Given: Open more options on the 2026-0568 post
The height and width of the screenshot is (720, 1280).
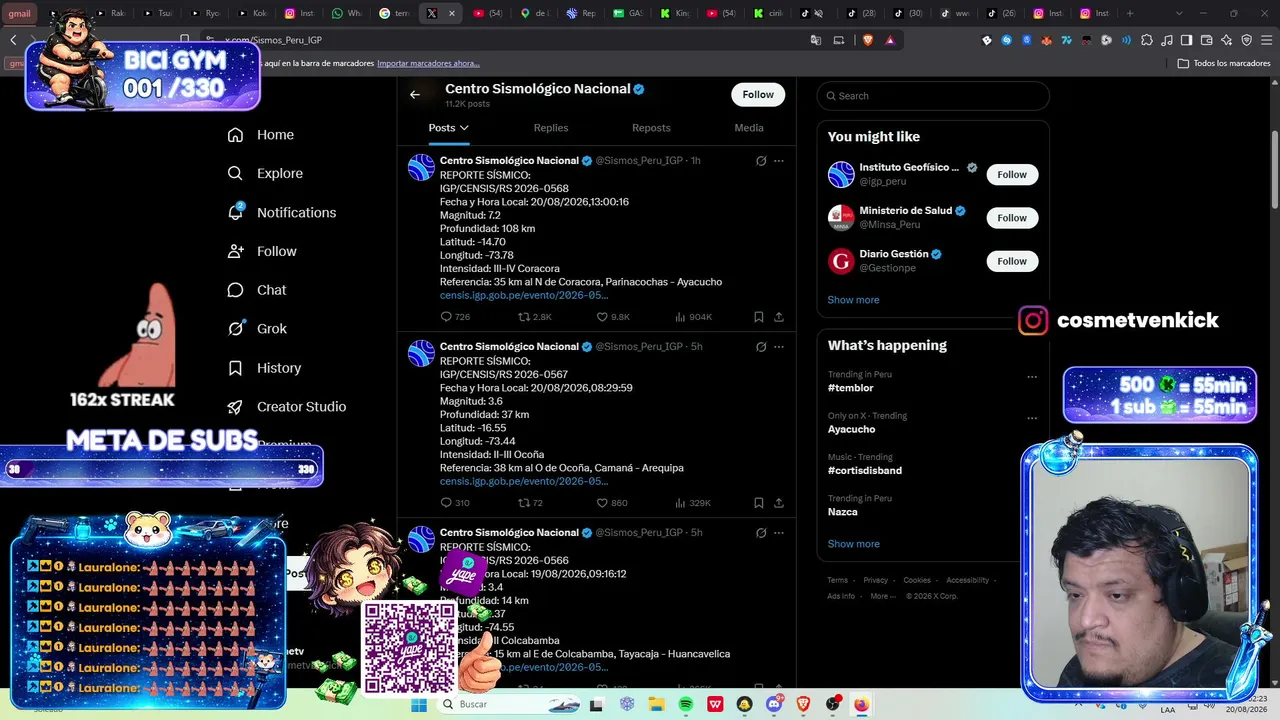Looking at the screenshot, I should 779,161.
